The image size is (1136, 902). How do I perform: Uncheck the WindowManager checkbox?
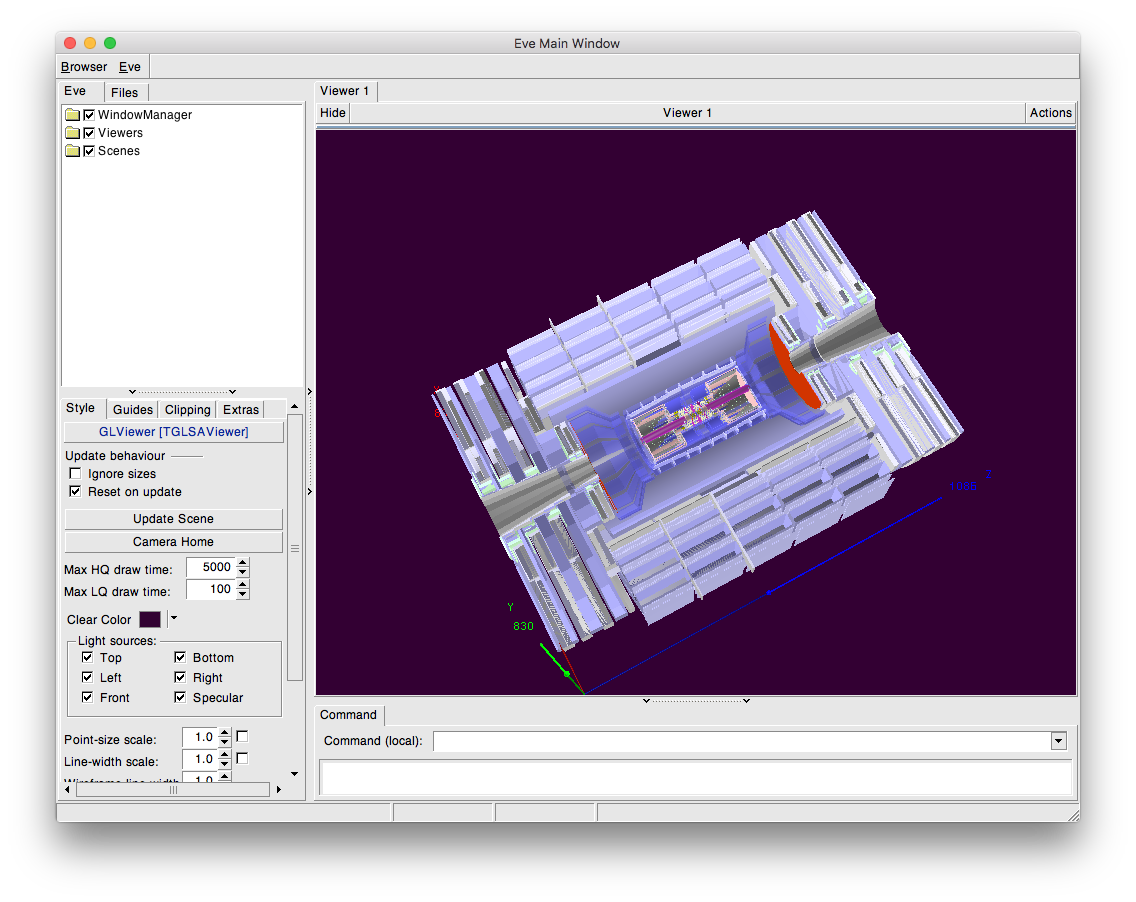pyautogui.click(x=89, y=115)
